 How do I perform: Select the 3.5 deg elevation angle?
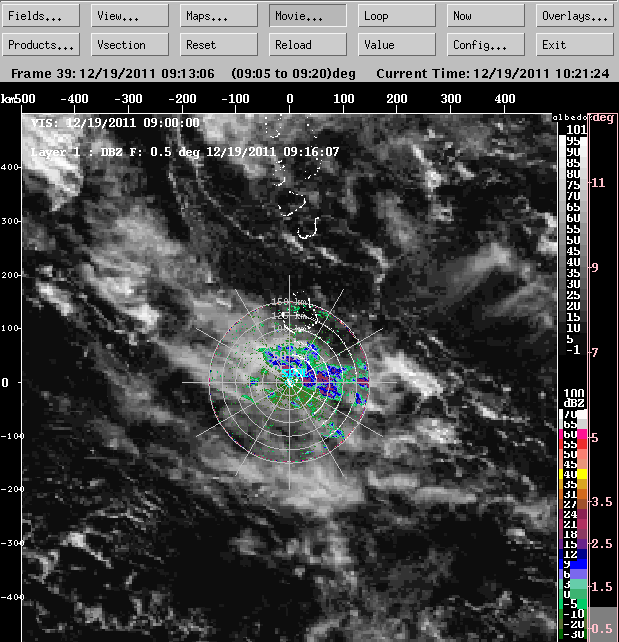pyautogui.click(x=603, y=501)
